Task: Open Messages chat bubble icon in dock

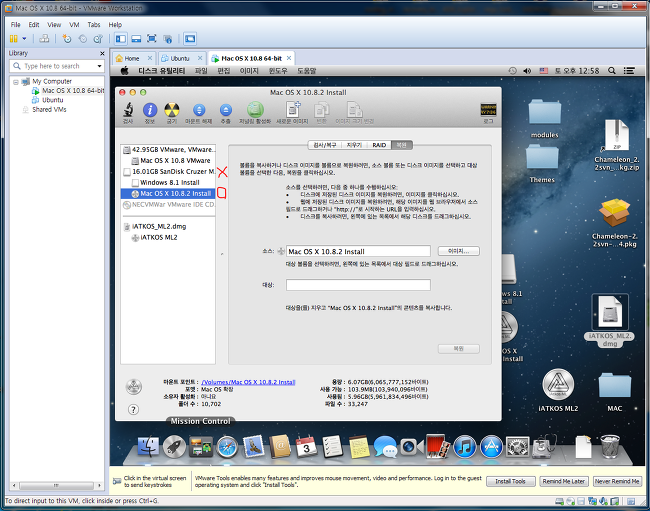Action: 385,447
